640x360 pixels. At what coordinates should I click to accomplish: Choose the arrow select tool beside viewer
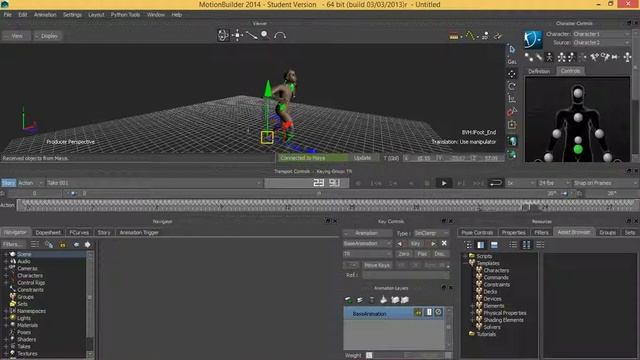click(x=512, y=49)
